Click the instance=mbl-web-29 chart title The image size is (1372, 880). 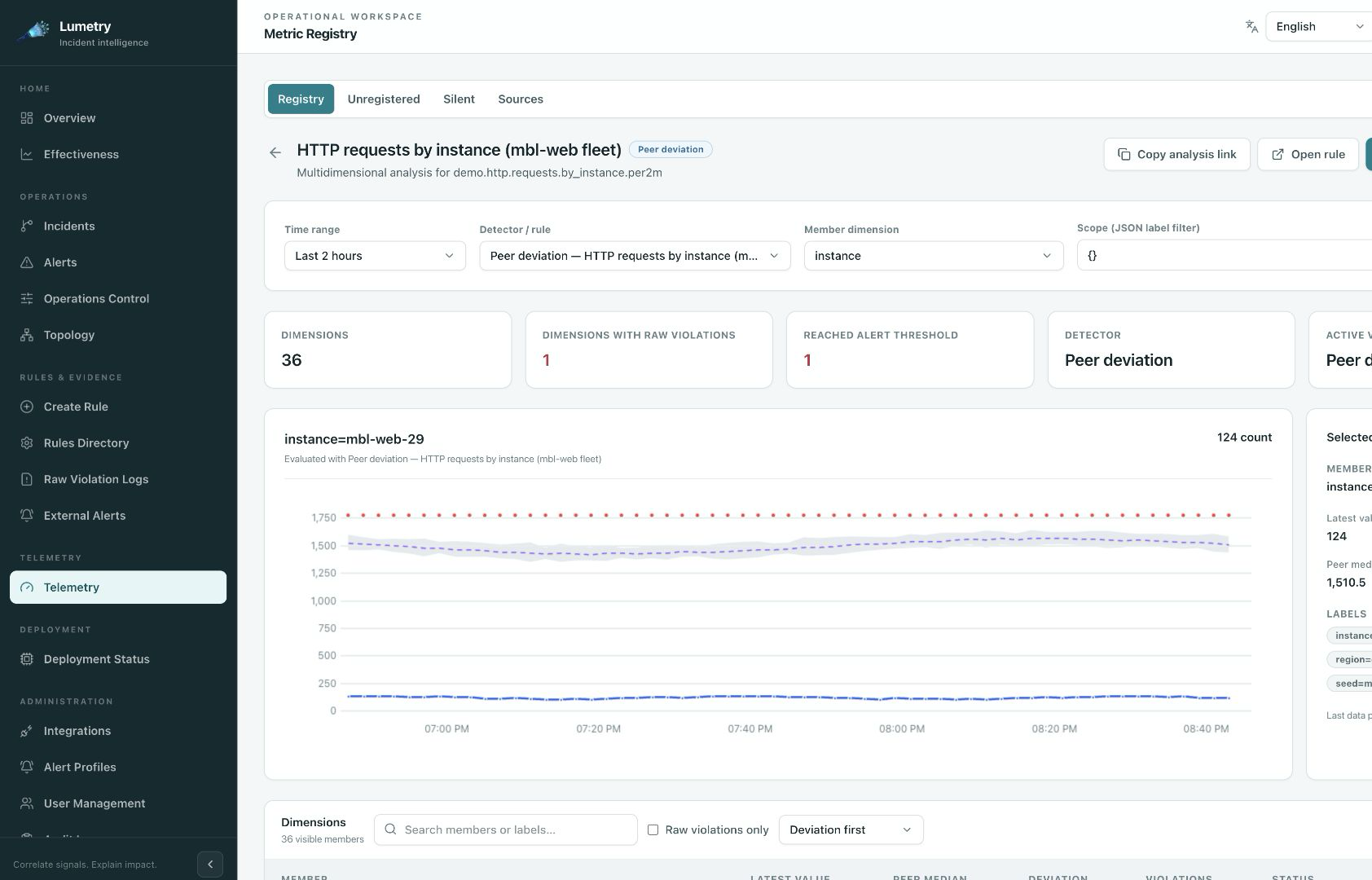tap(354, 439)
